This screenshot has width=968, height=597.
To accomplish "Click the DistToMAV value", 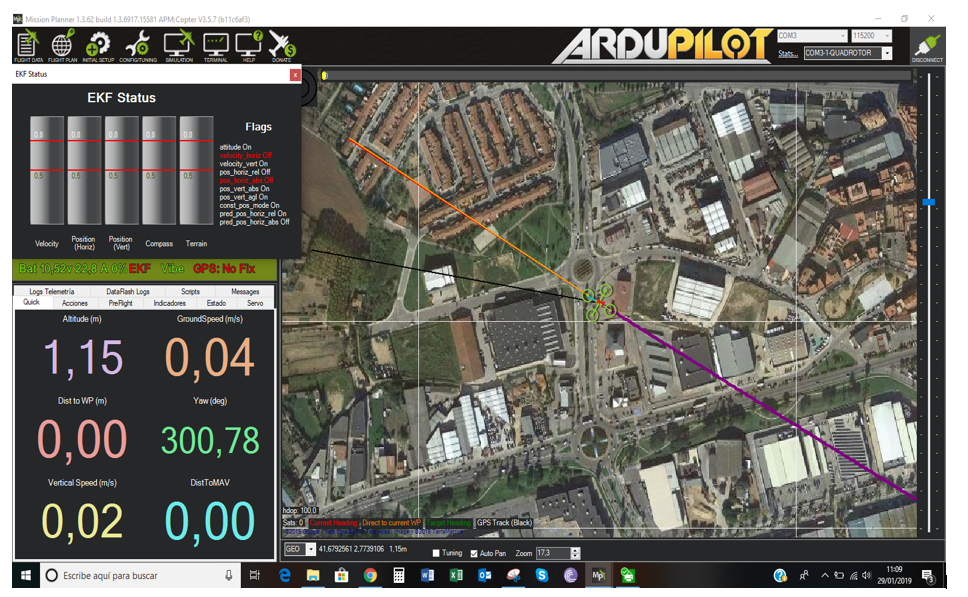I will pos(210,521).
